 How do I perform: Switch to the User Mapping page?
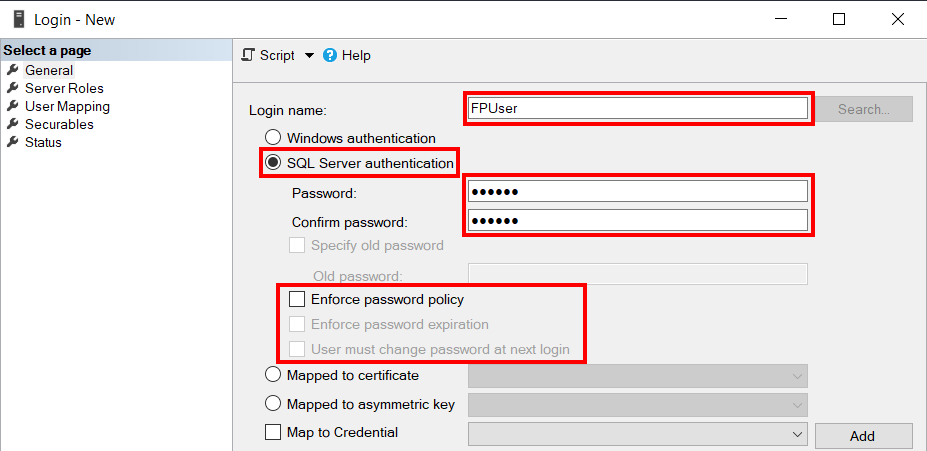(x=67, y=106)
